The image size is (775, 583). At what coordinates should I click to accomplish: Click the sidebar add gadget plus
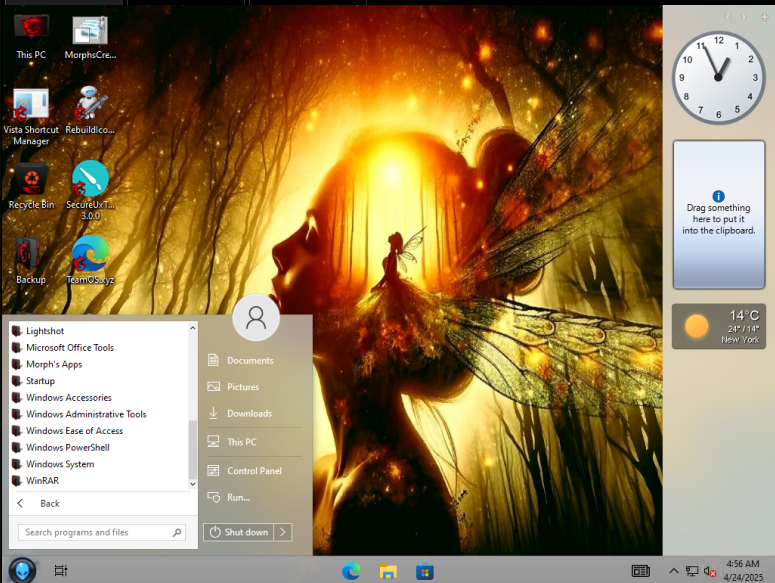(x=764, y=17)
